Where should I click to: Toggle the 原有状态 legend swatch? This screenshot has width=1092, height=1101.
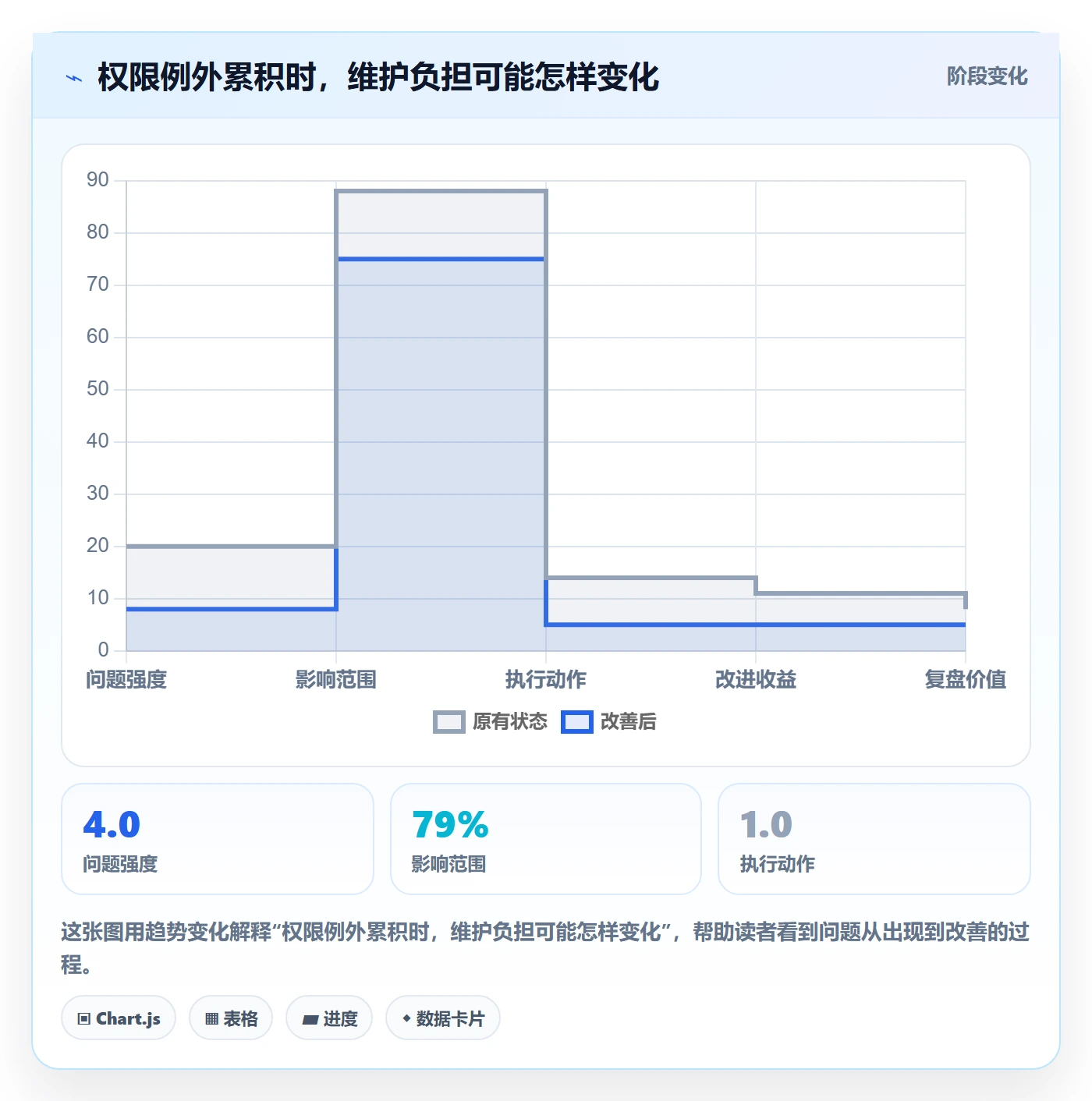click(448, 722)
